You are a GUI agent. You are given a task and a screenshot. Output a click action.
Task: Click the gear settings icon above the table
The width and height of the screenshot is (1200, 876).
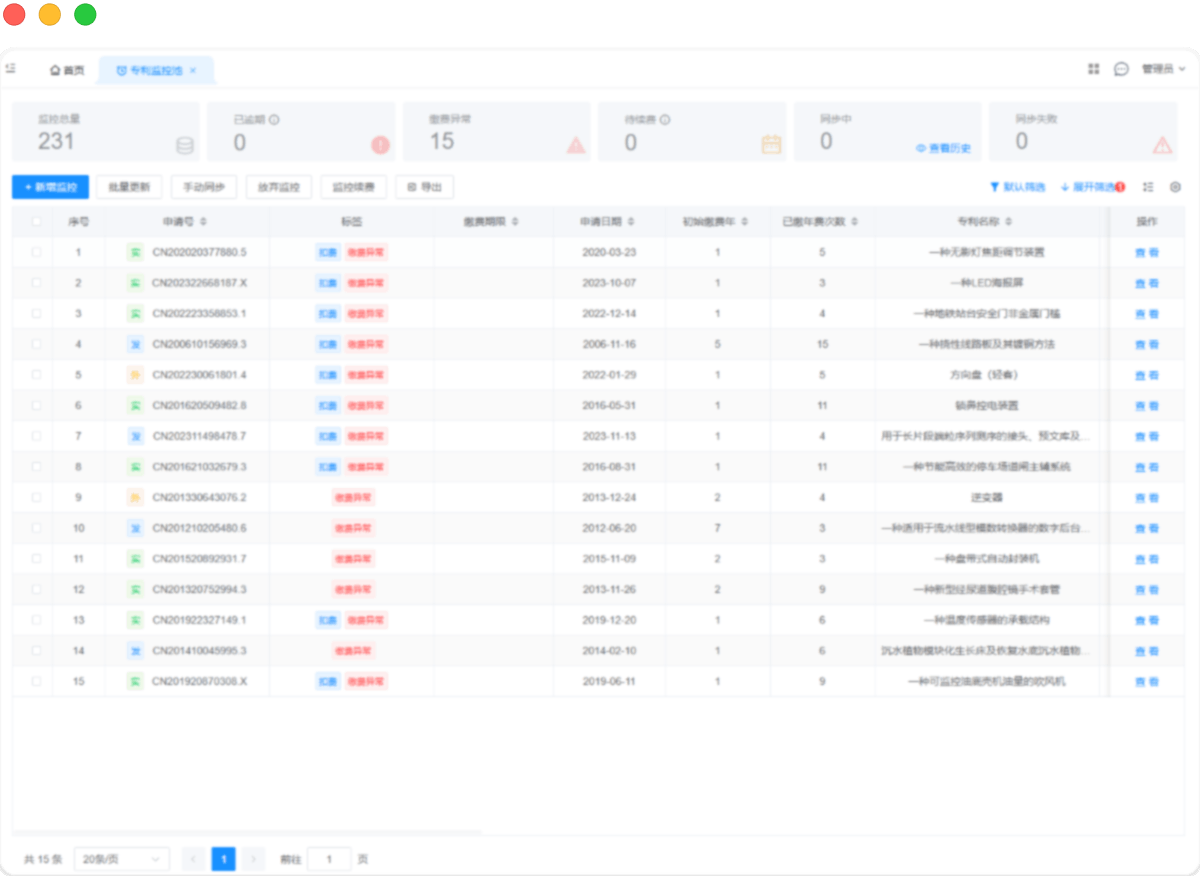click(x=1175, y=187)
